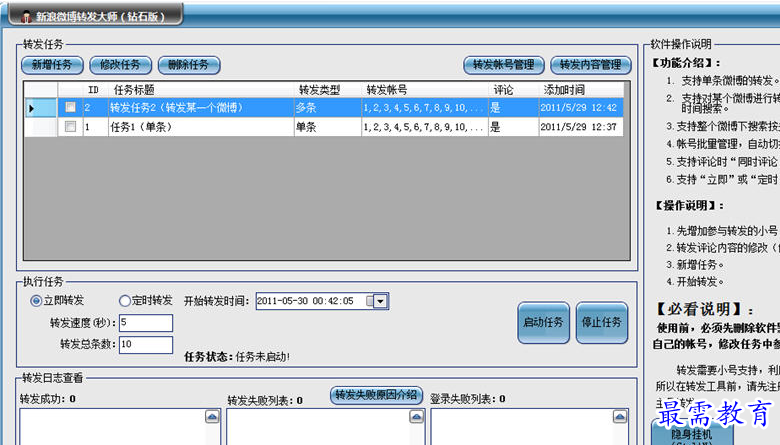
Task: Open 转发内容管理
Action: (591, 65)
